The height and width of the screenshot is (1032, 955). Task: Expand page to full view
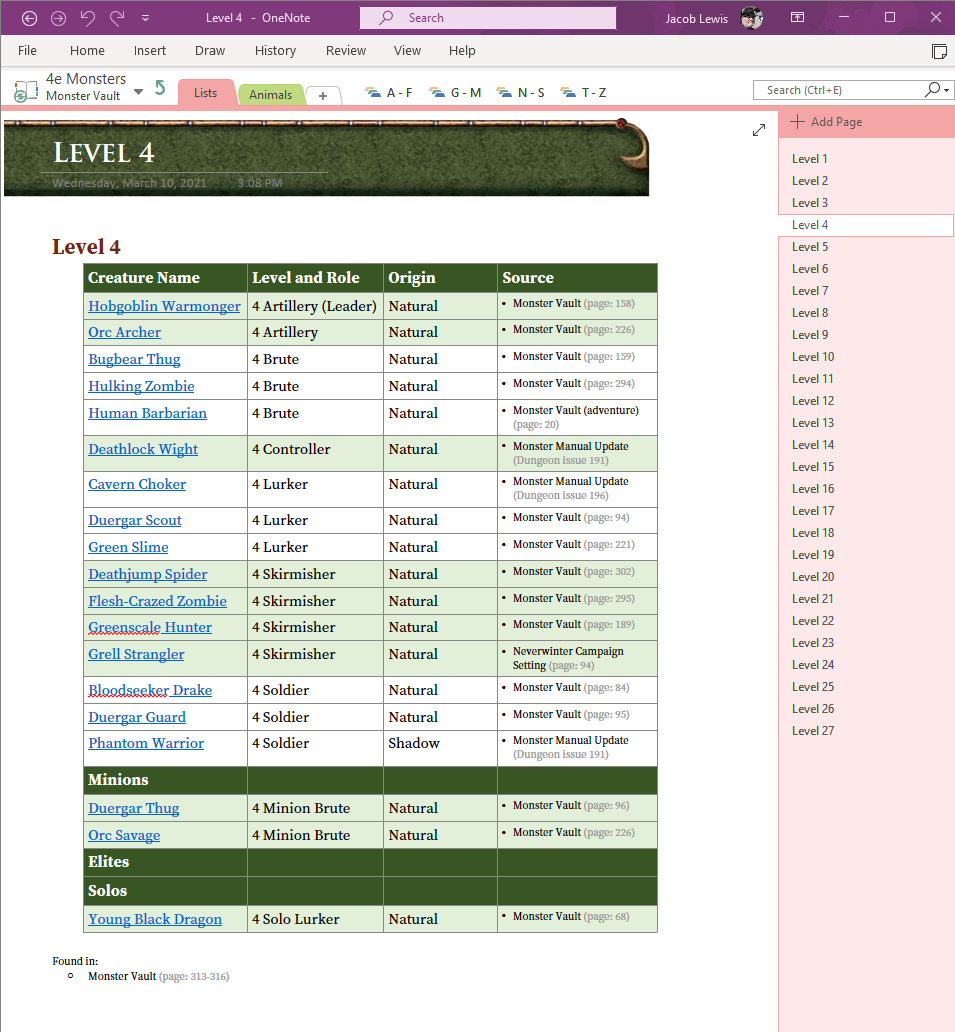point(759,130)
